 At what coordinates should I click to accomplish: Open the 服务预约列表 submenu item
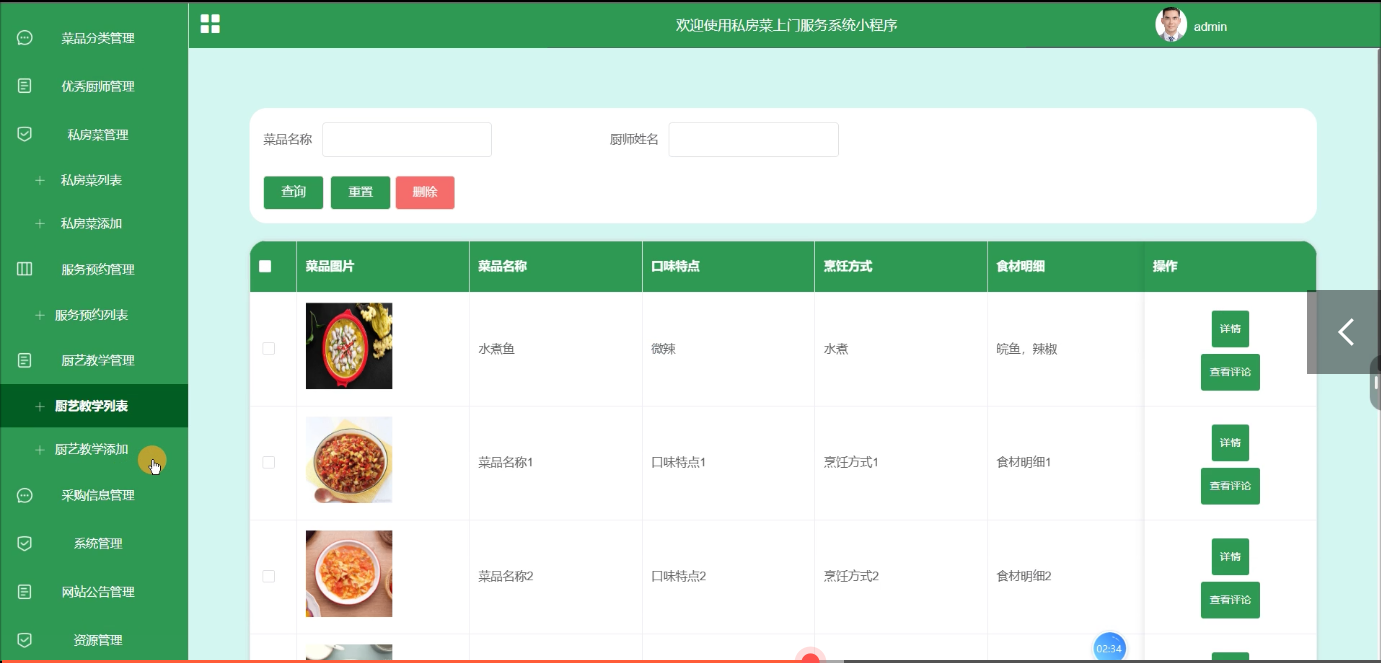[94, 315]
